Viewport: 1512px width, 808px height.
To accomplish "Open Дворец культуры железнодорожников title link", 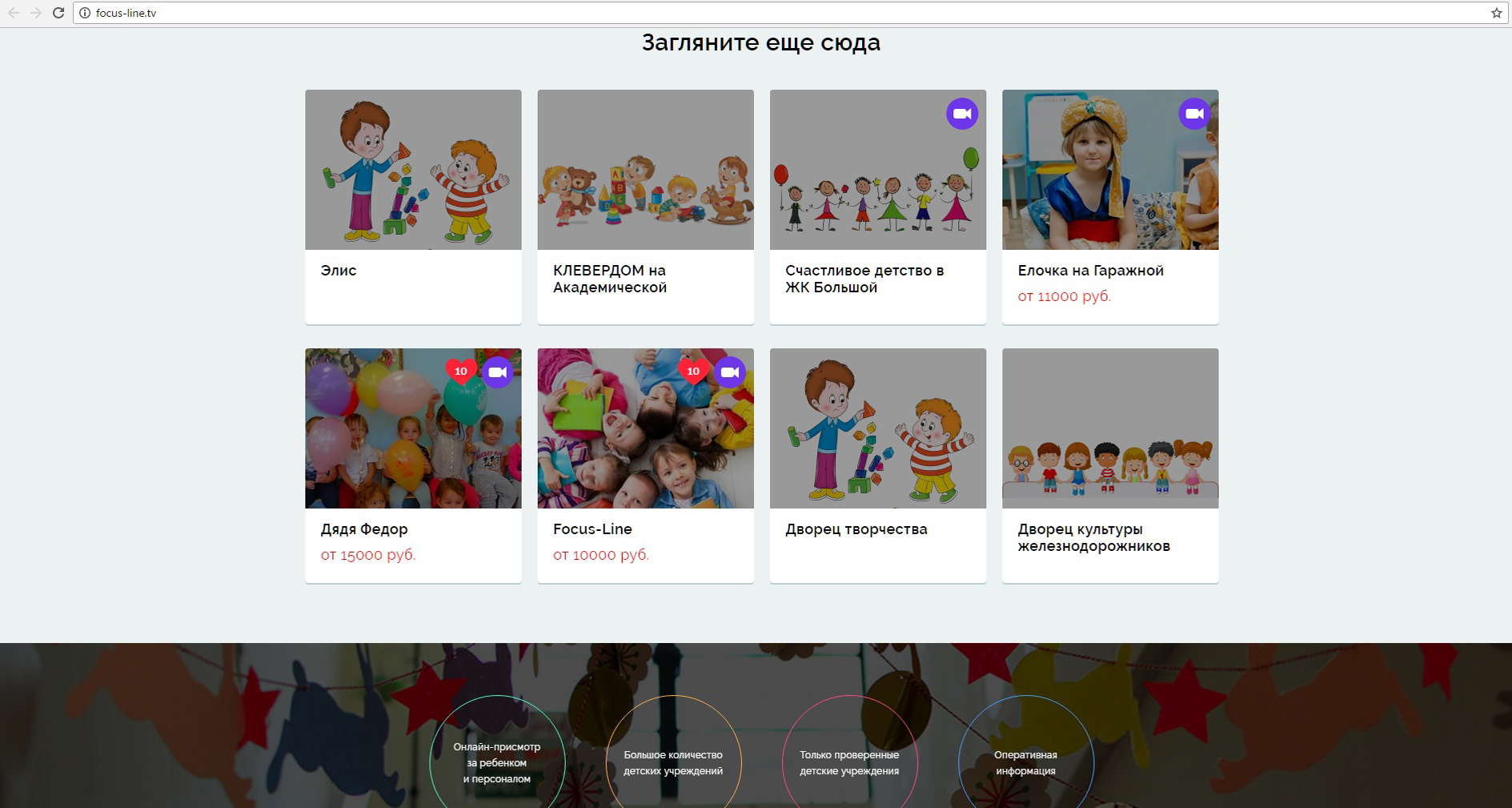I will point(1093,537).
